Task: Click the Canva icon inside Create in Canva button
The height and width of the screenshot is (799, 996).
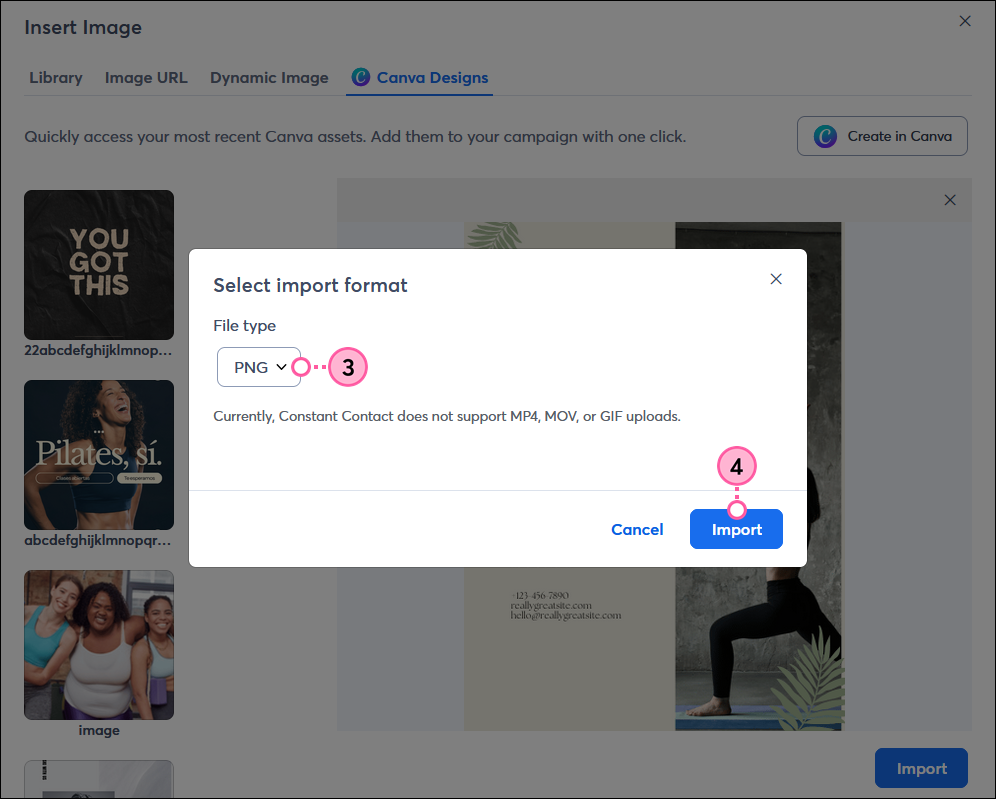Action: pos(824,136)
